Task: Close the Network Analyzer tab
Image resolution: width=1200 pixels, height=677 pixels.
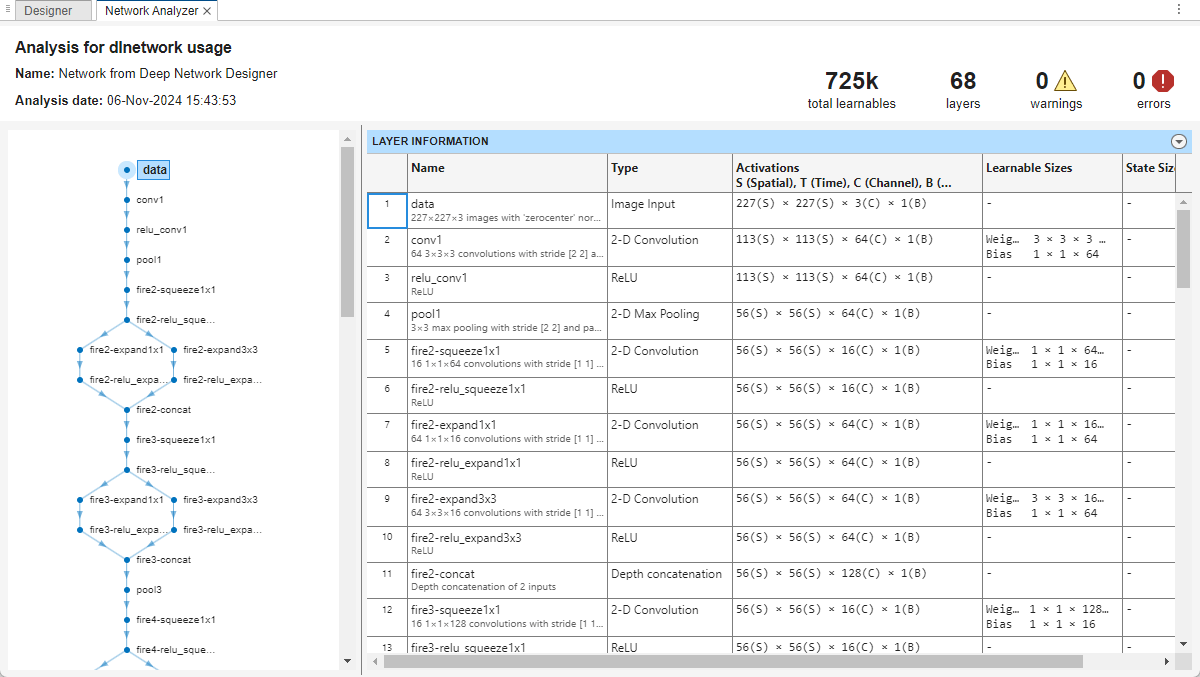Action: [x=207, y=11]
